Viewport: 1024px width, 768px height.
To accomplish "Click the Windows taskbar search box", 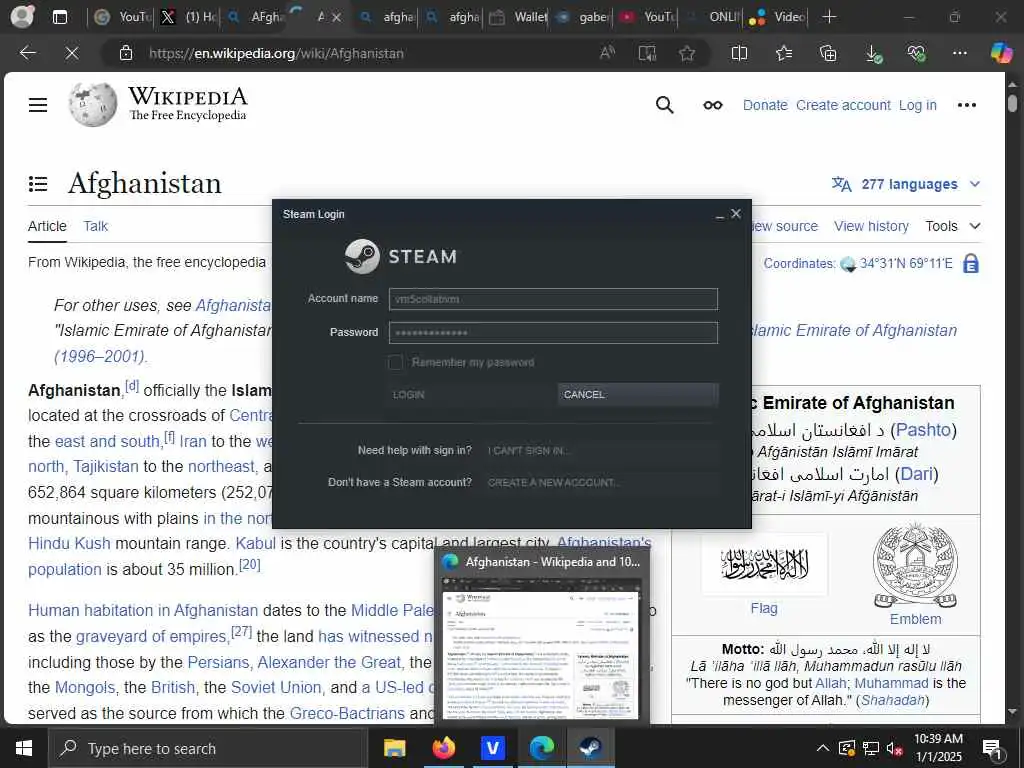I will click(x=208, y=748).
